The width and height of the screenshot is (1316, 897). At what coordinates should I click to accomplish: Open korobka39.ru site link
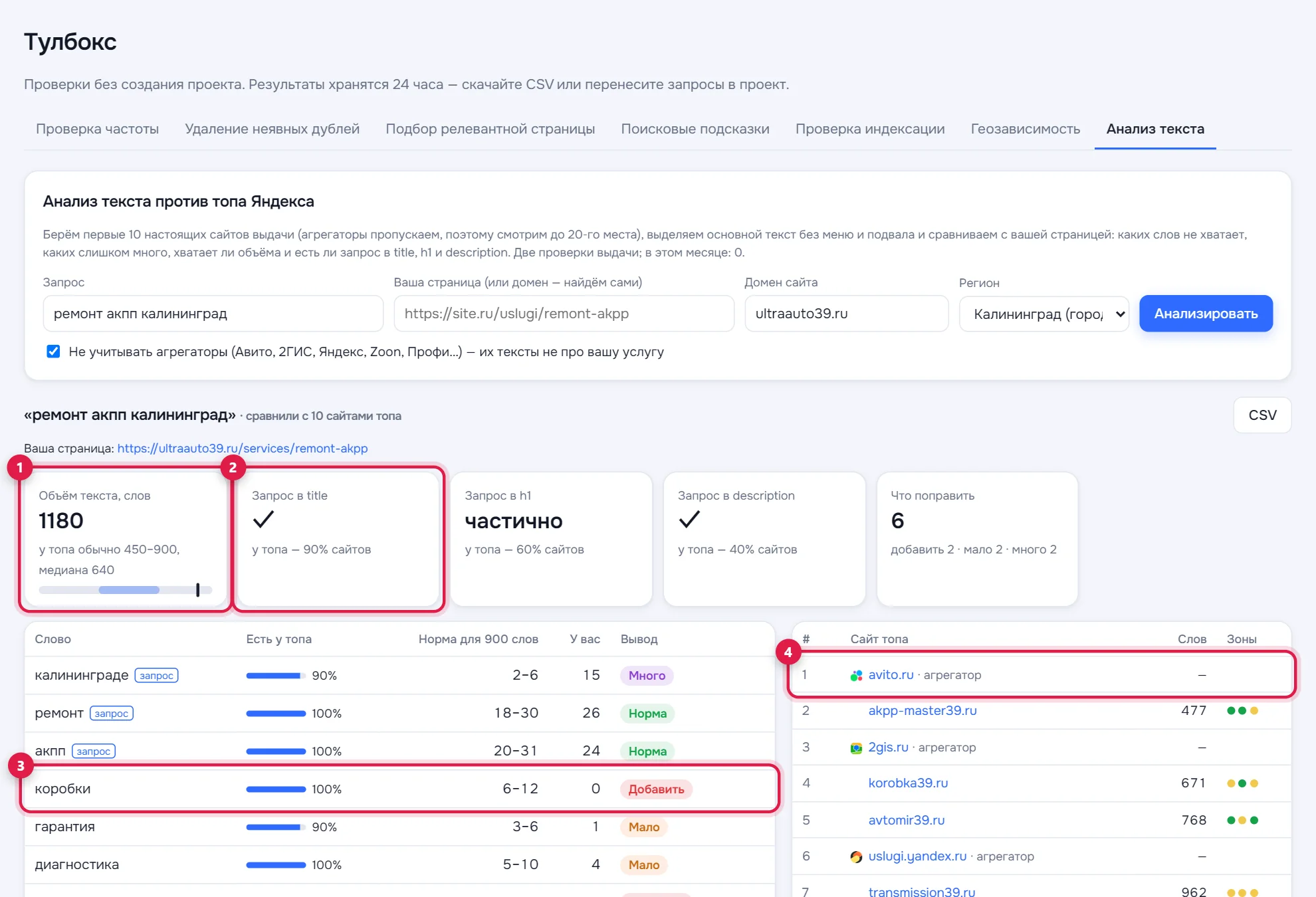point(908,783)
